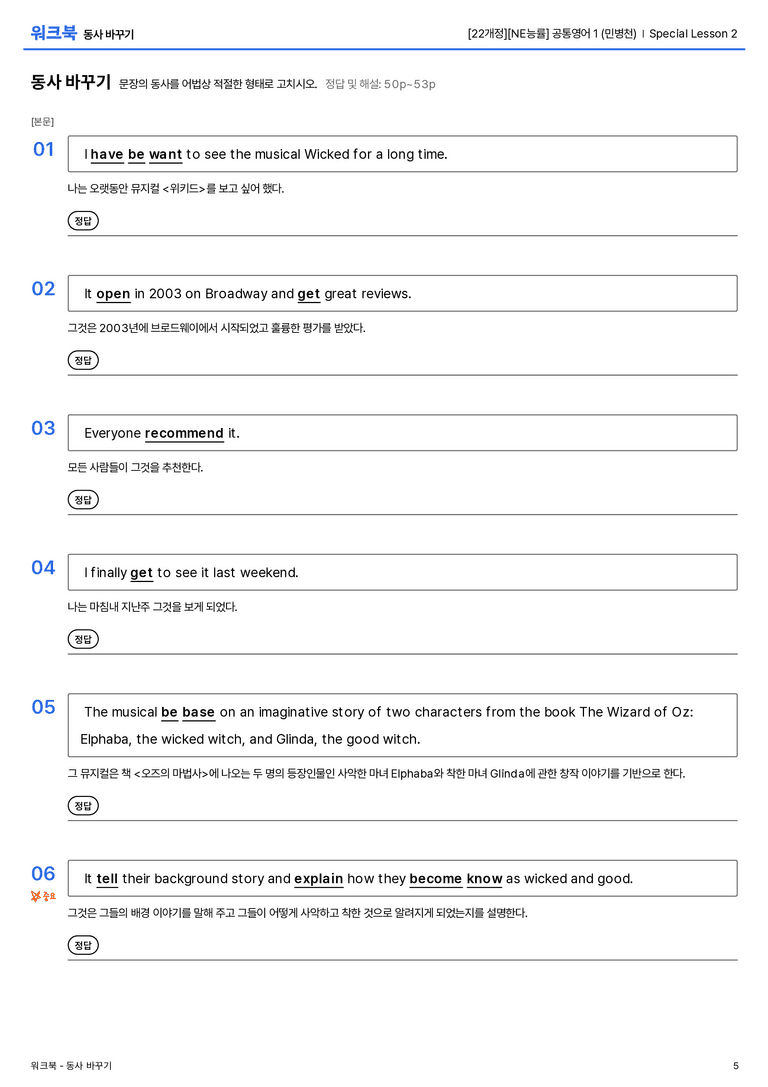Click the underlined word 'explain' in question 06
The width and height of the screenshot is (768, 1087).
pyautogui.click(x=318, y=879)
